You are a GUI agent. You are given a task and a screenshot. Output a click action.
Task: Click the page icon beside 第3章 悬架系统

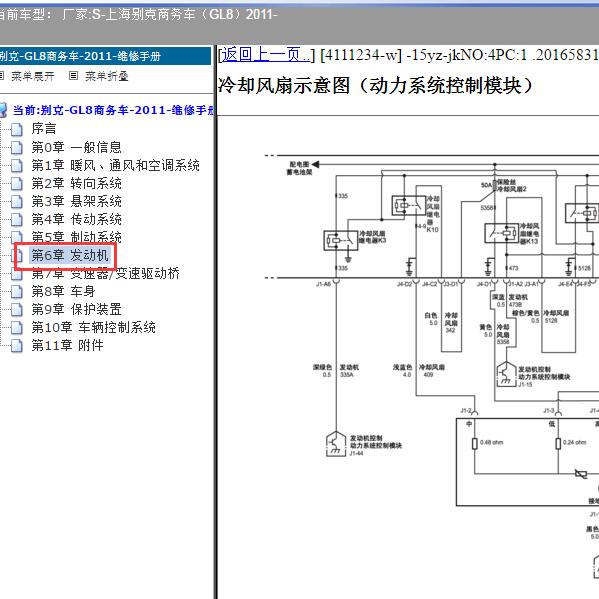coord(16,201)
